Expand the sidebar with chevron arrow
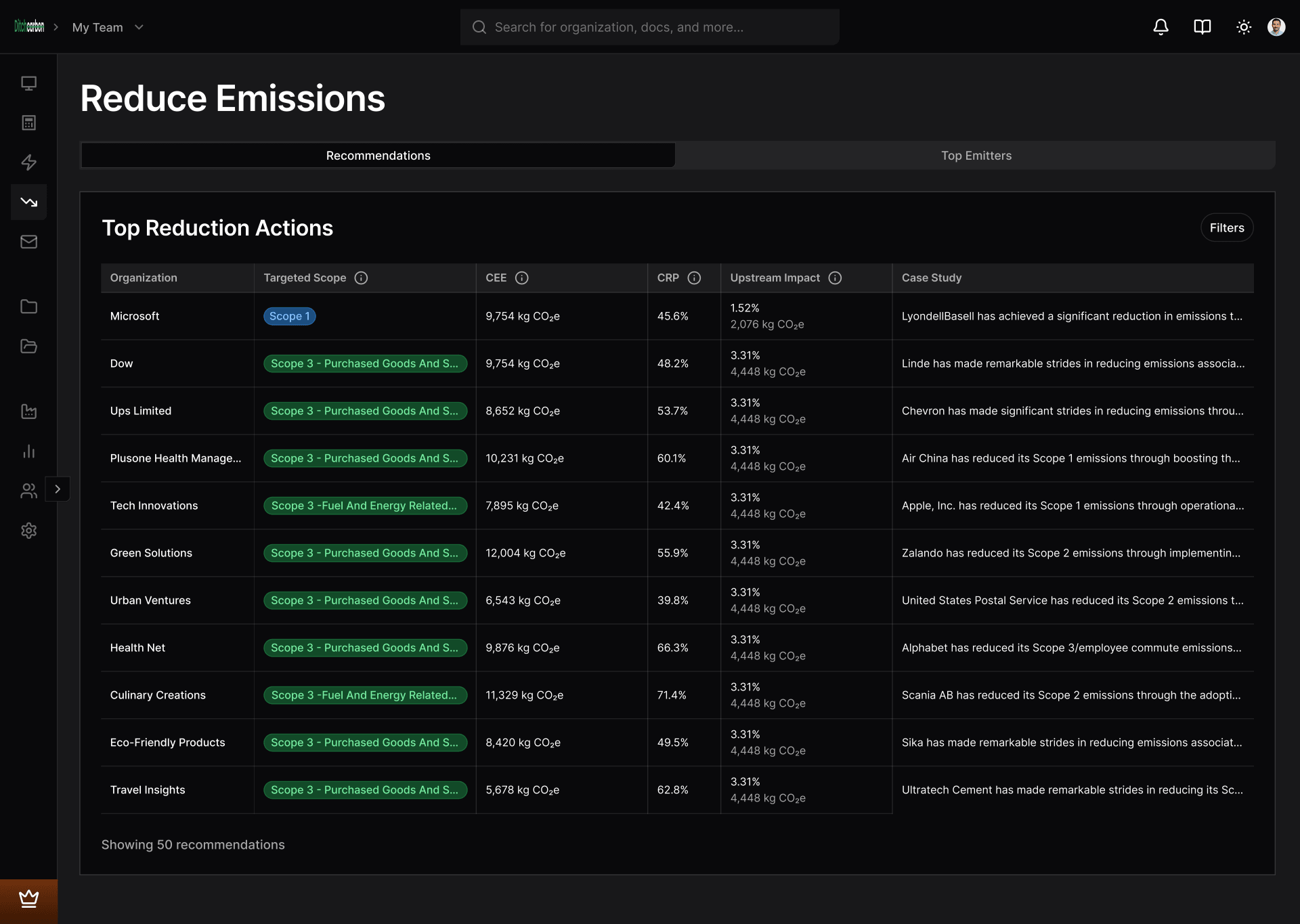Image resolution: width=1300 pixels, height=924 pixels. (58, 489)
